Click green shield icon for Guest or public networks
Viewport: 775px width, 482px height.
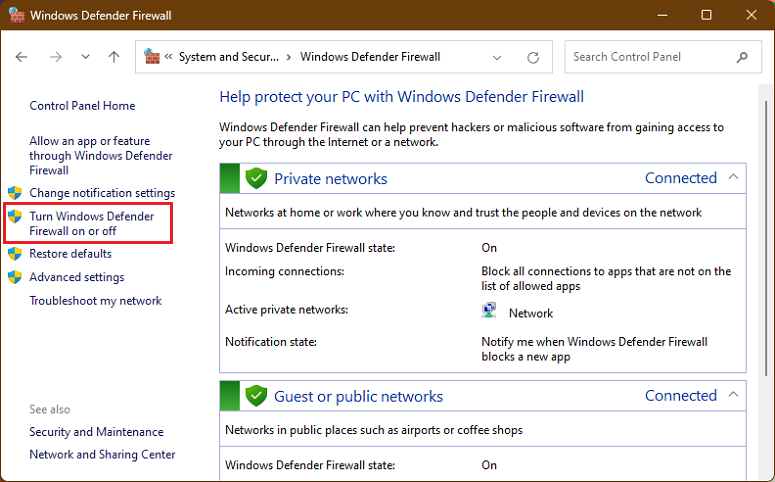pos(256,396)
